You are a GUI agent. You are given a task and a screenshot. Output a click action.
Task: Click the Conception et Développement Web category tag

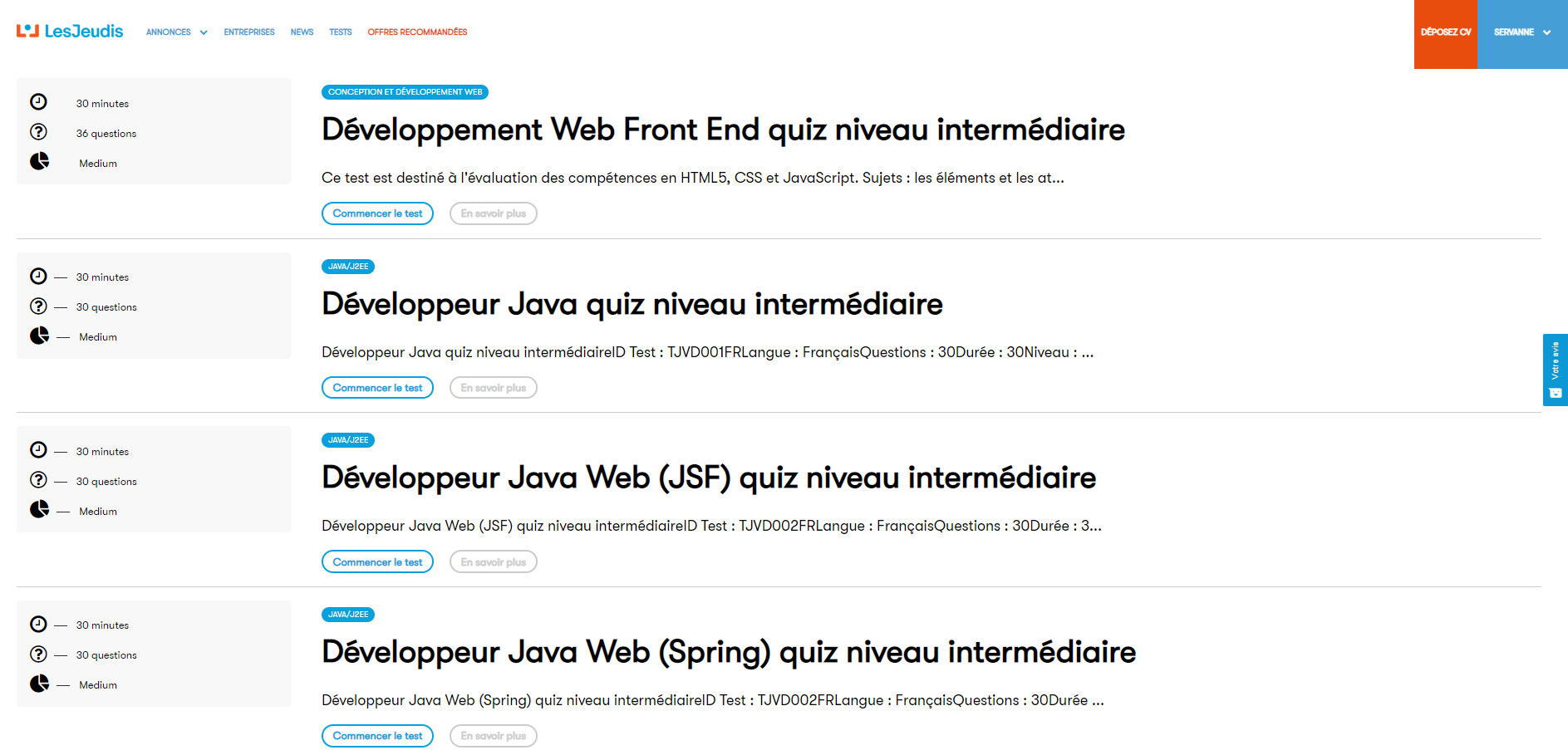405,92
